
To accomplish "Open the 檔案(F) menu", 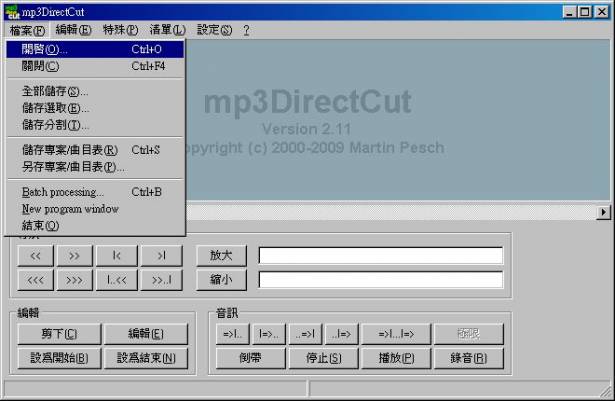I will [27, 30].
